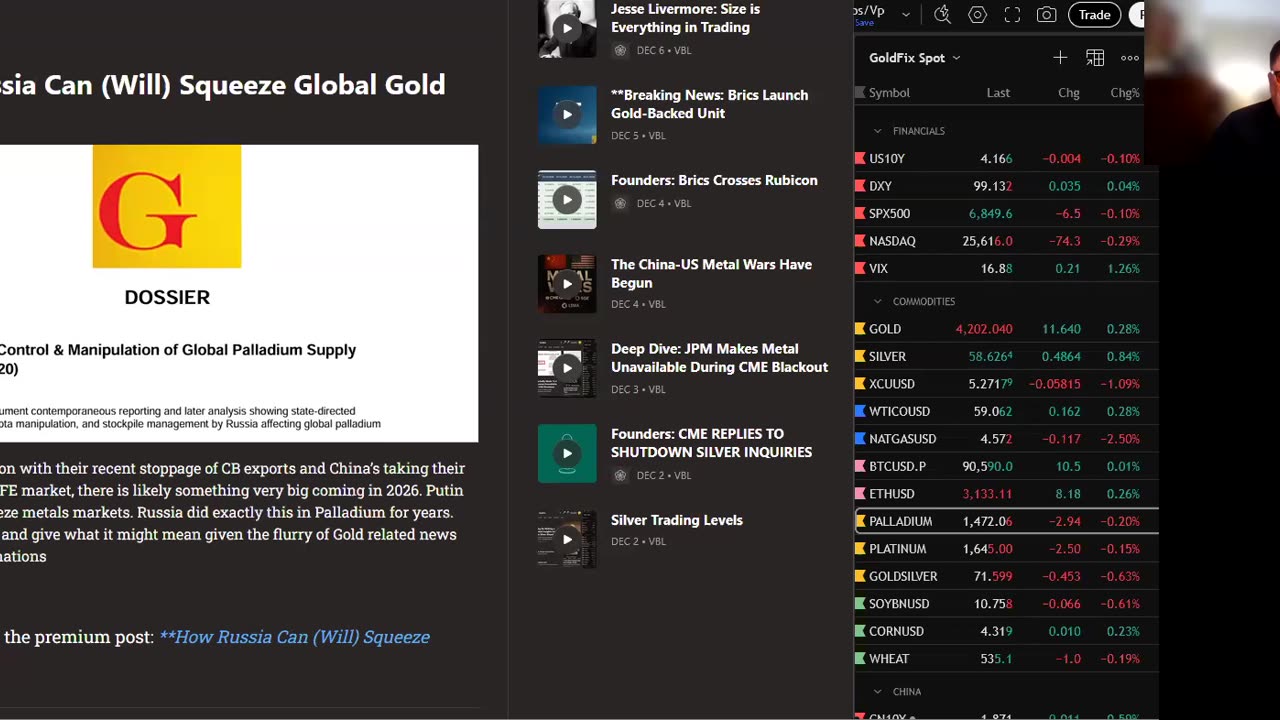Open advanced view table icon
1280x720 pixels.
coord(1095,58)
